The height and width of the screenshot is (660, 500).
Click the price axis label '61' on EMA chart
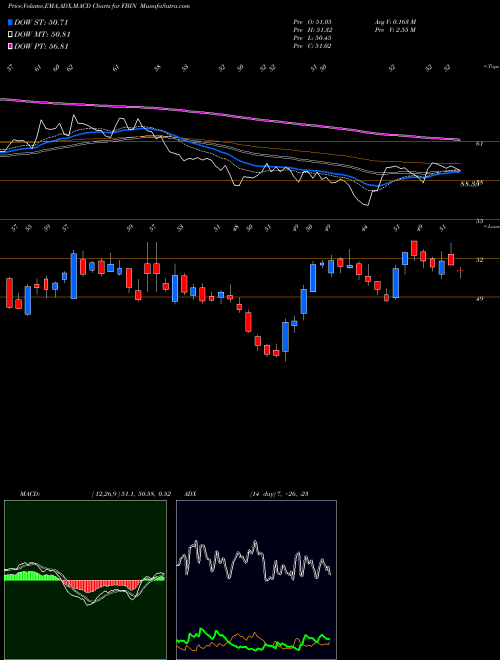click(479, 144)
